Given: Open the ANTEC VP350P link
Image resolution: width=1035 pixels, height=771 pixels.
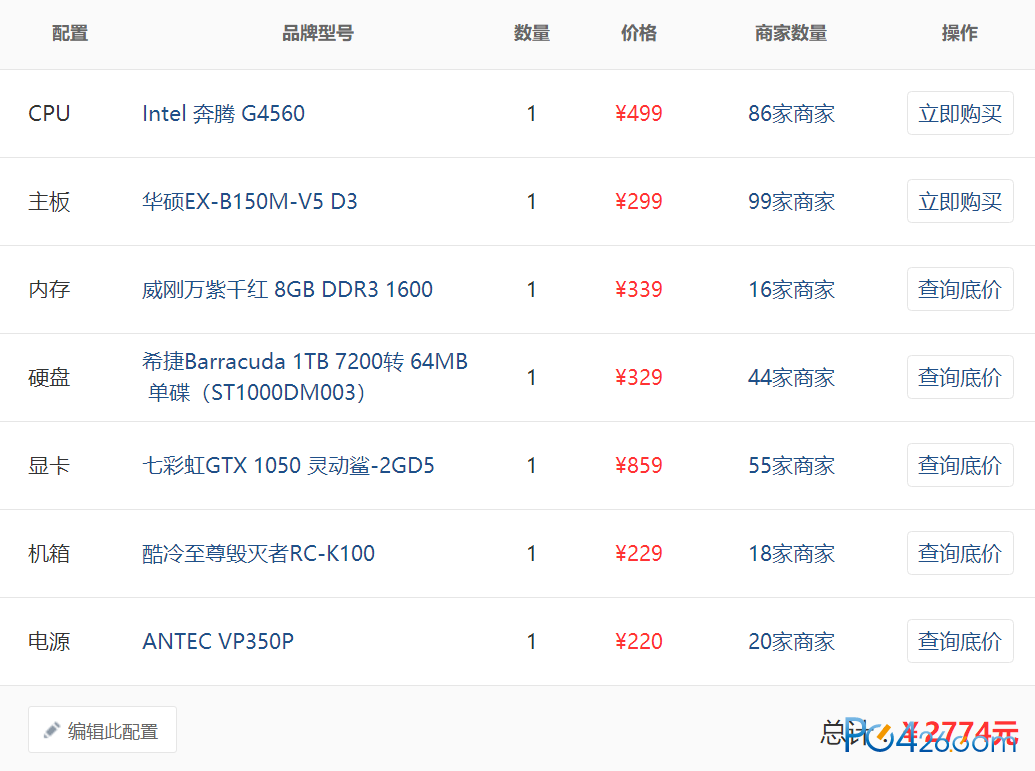Looking at the screenshot, I should [x=218, y=641].
